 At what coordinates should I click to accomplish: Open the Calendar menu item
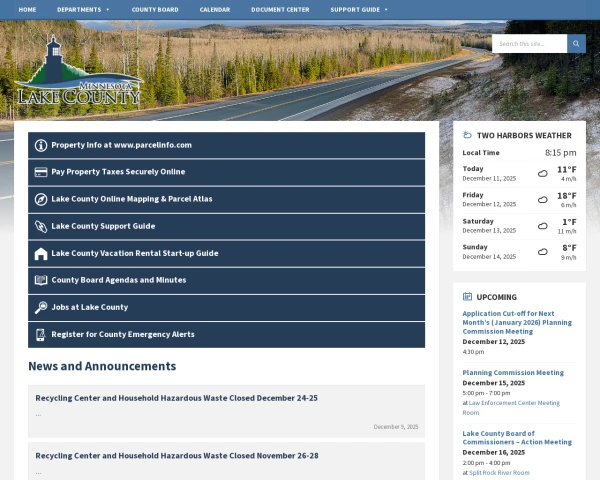[214, 9]
